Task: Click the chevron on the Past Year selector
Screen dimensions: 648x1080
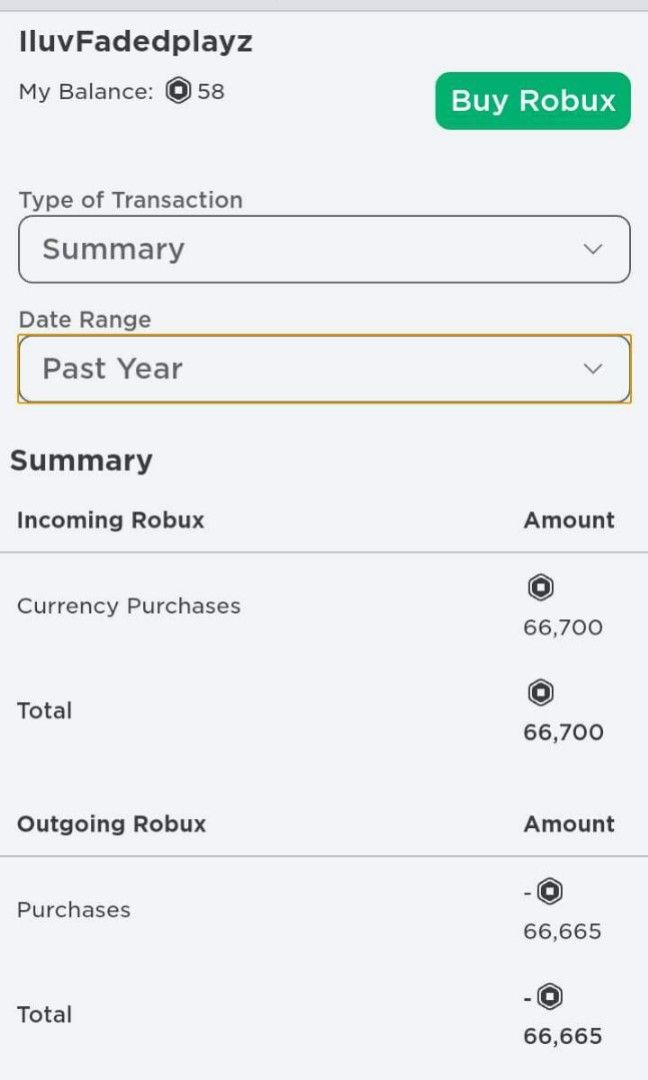Action: [x=592, y=368]
